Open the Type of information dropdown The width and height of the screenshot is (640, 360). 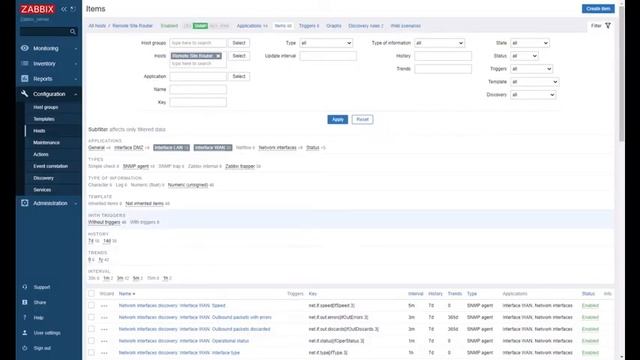pyautogui.click(x=439, y=43)
